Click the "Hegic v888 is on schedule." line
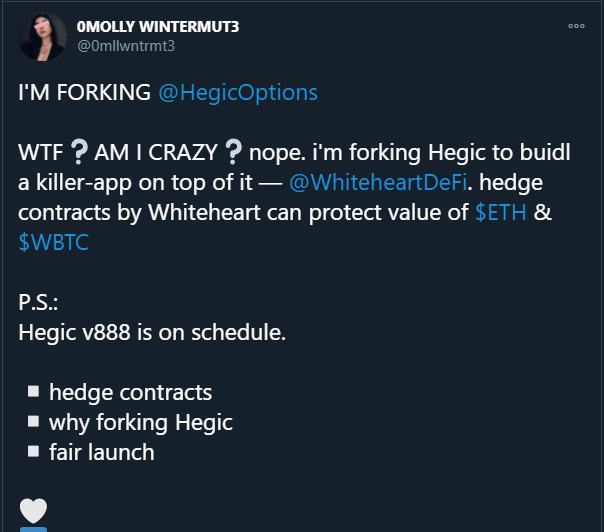This screenshot has width=604, height=532. 152,332
